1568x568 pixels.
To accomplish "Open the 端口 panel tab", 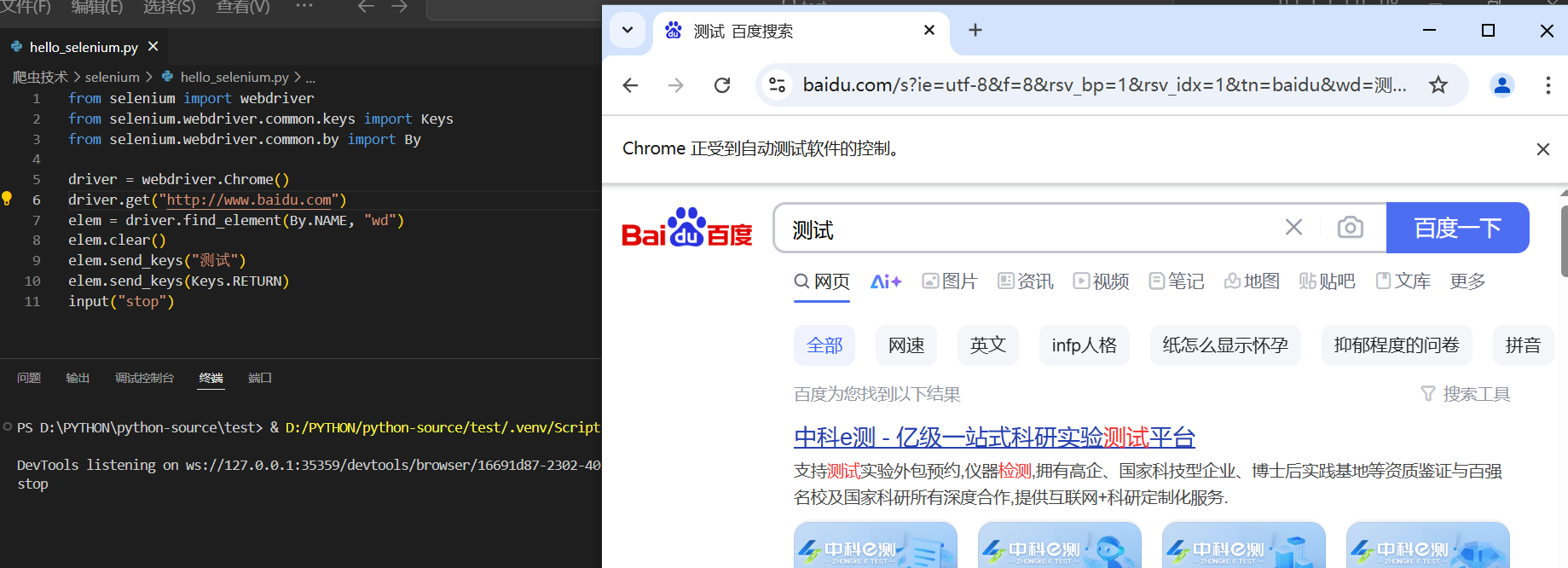I will point(260,378).
